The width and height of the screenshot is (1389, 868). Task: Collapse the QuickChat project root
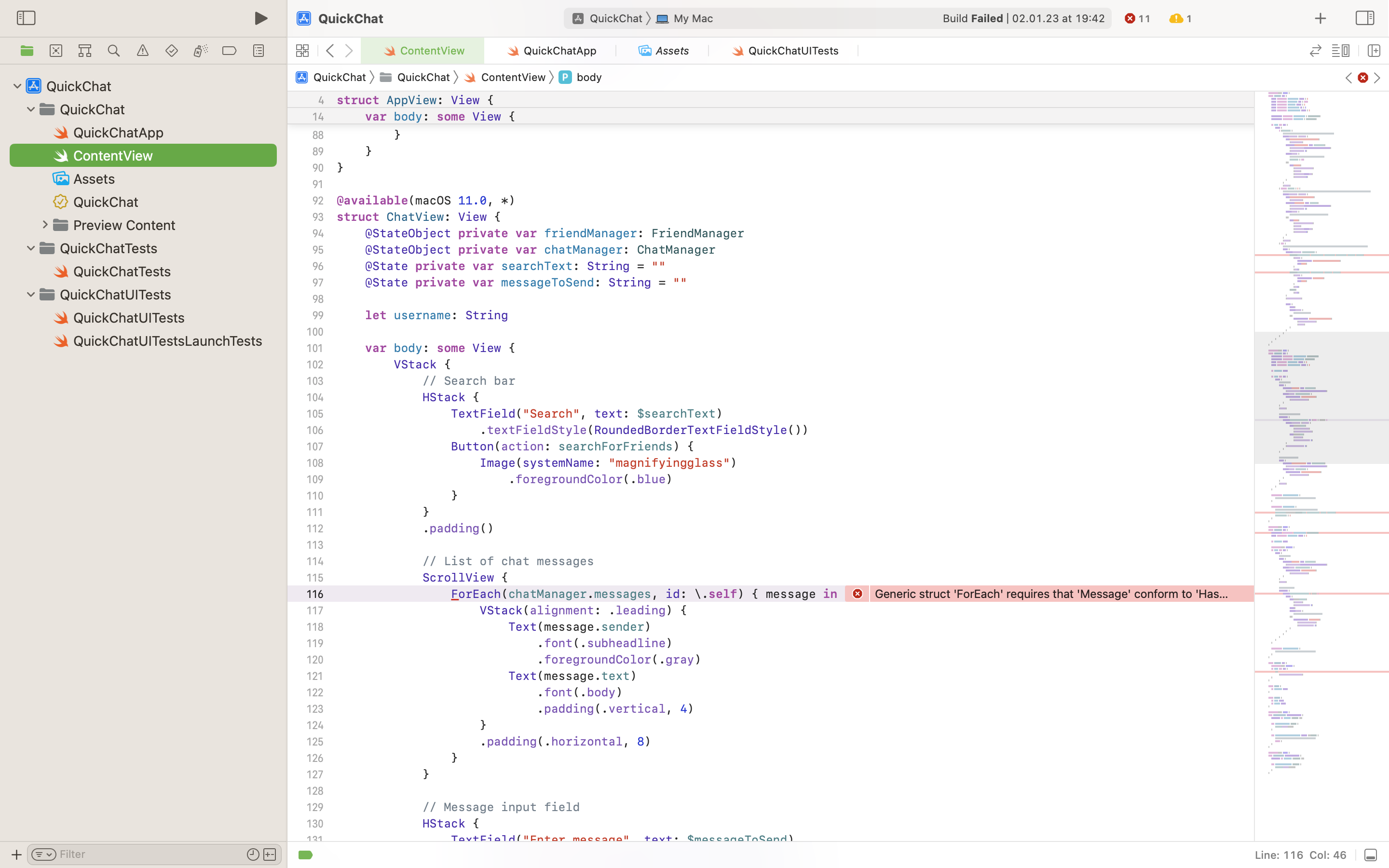(x=17, y=86)
